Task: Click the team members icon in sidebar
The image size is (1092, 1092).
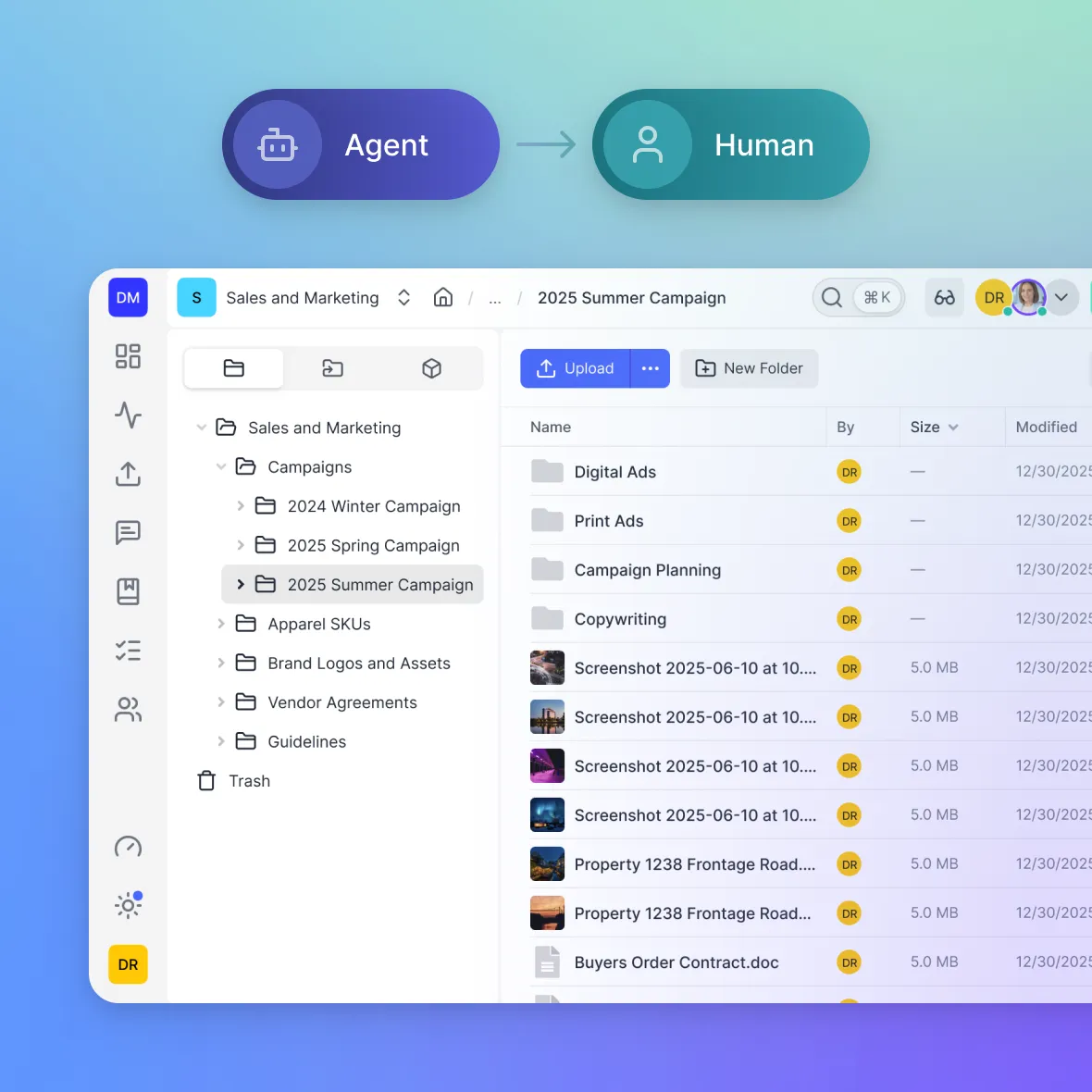Action: point(128,709)
